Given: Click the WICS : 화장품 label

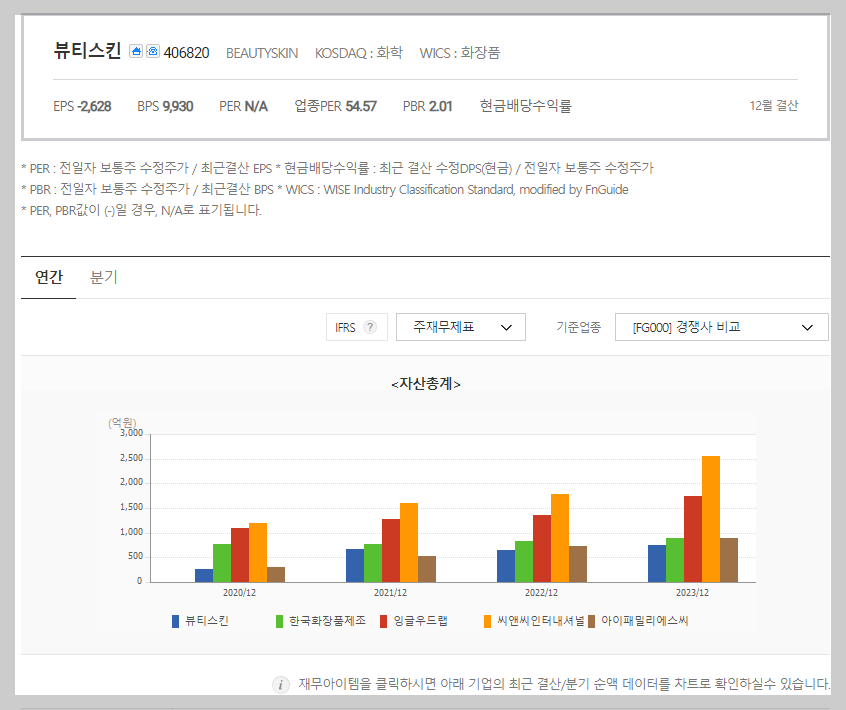Looking at the screenshot, I should [460, 53].
